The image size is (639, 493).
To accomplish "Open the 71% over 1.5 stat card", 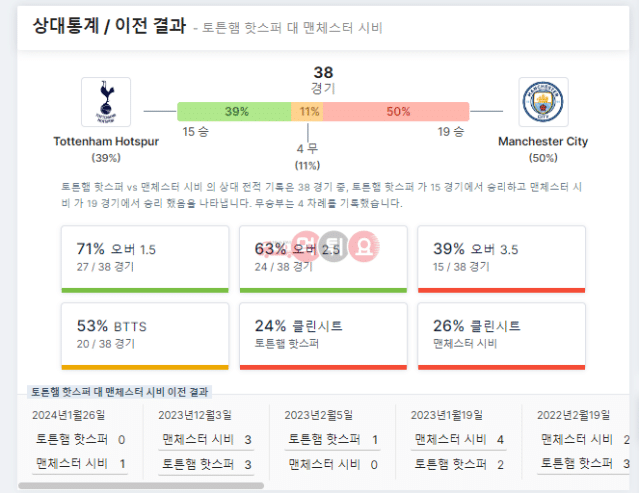I will [x=145, y=259].
